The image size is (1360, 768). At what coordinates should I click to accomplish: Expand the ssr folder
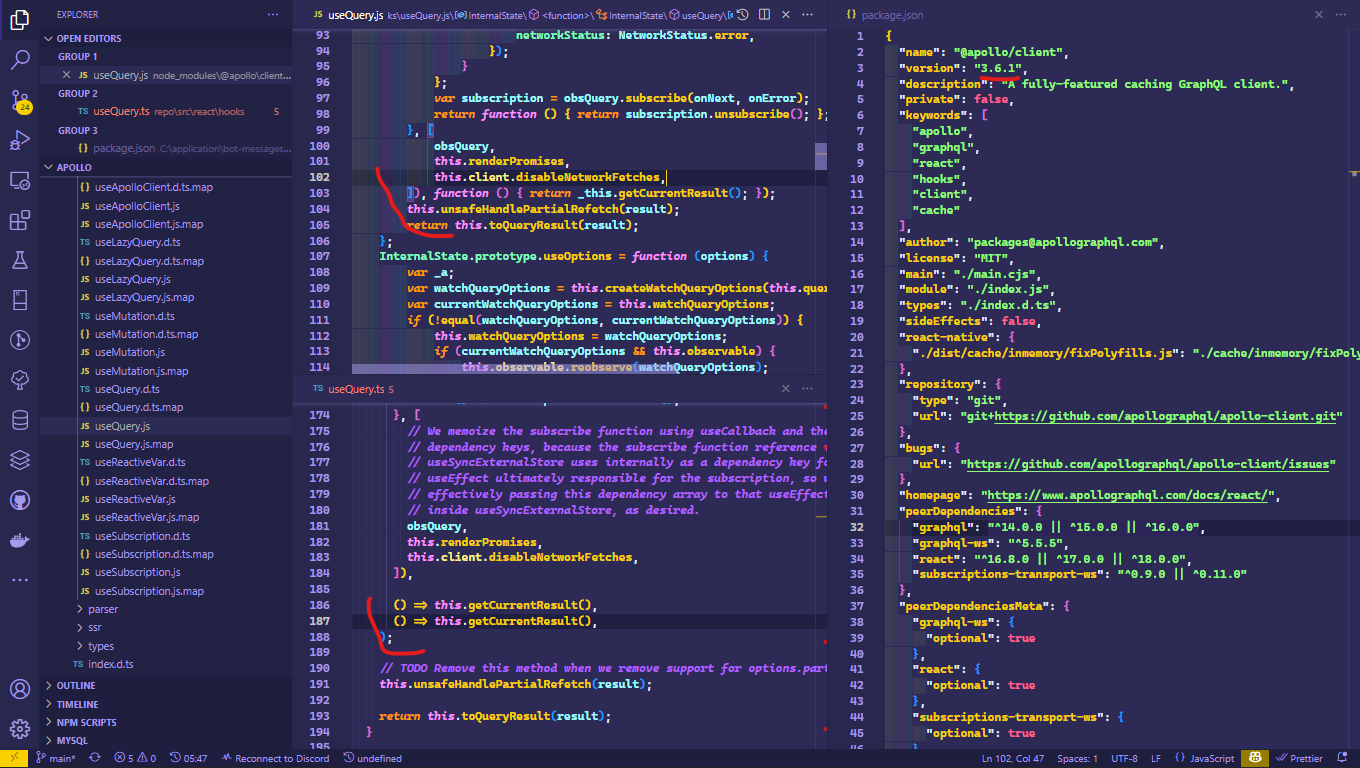(x=95, y=627)
